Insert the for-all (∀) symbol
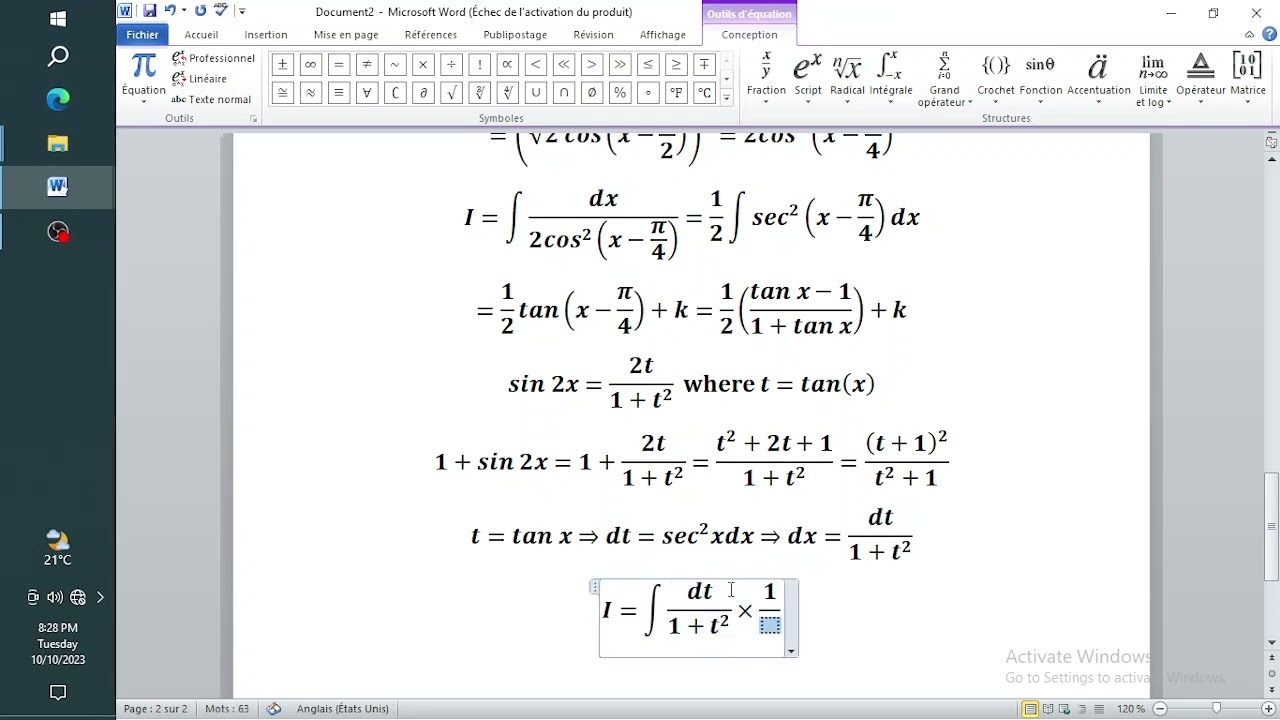The width and height of the screenshot is (1280, 720). (367, 93)
